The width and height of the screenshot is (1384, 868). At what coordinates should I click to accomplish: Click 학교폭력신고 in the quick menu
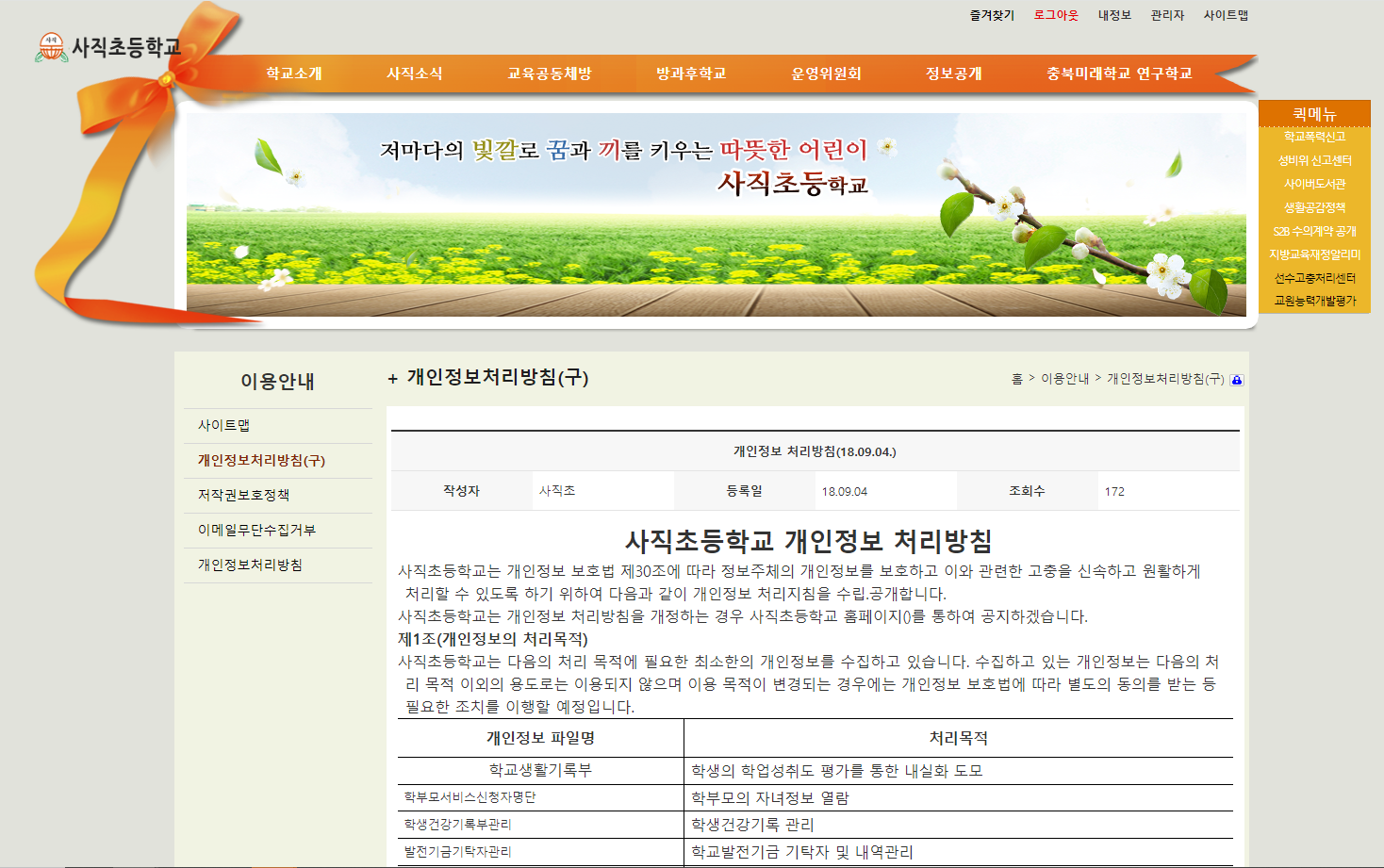pos(1314,137)
